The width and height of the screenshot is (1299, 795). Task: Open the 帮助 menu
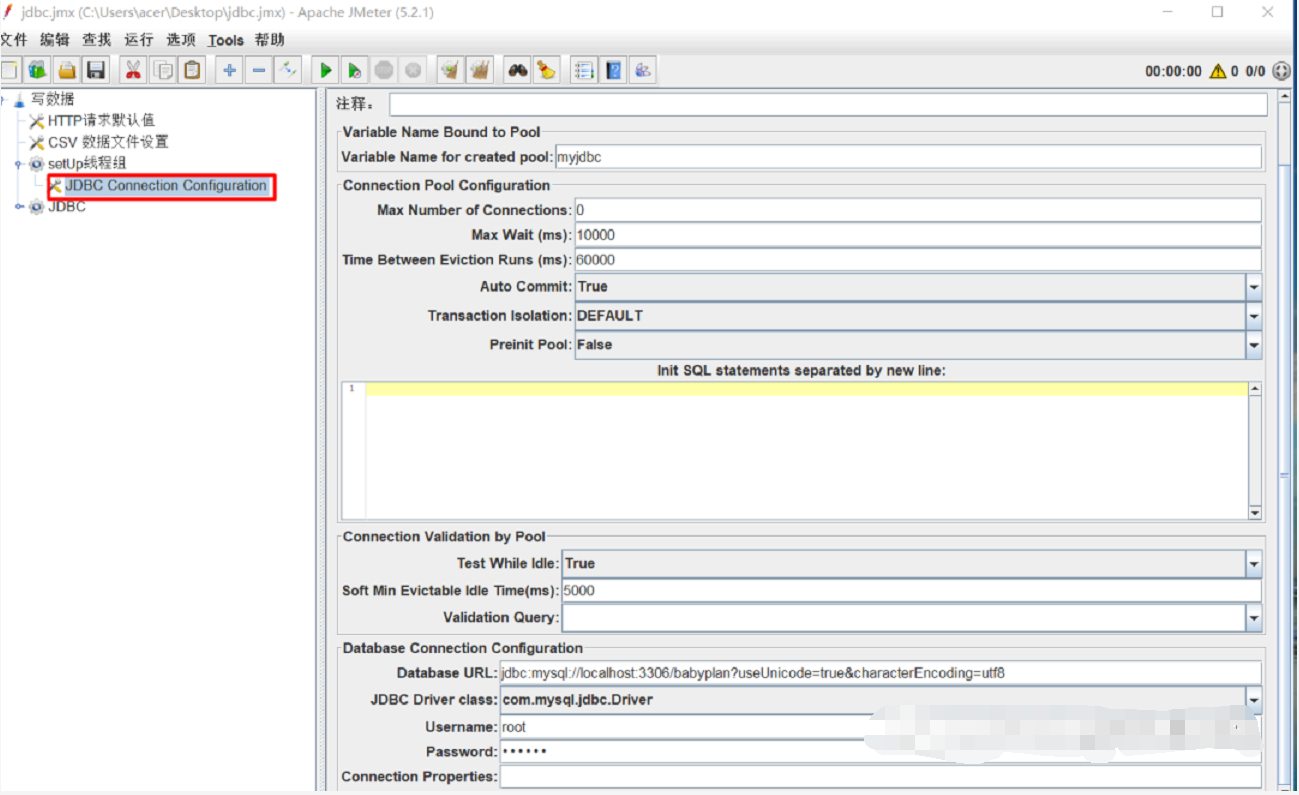[x=270, y=40]
